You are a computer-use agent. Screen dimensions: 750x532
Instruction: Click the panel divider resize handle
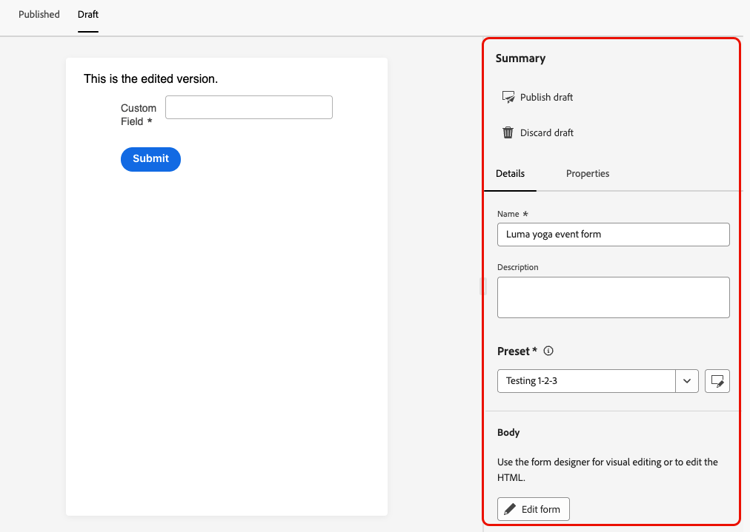[484, 286]
